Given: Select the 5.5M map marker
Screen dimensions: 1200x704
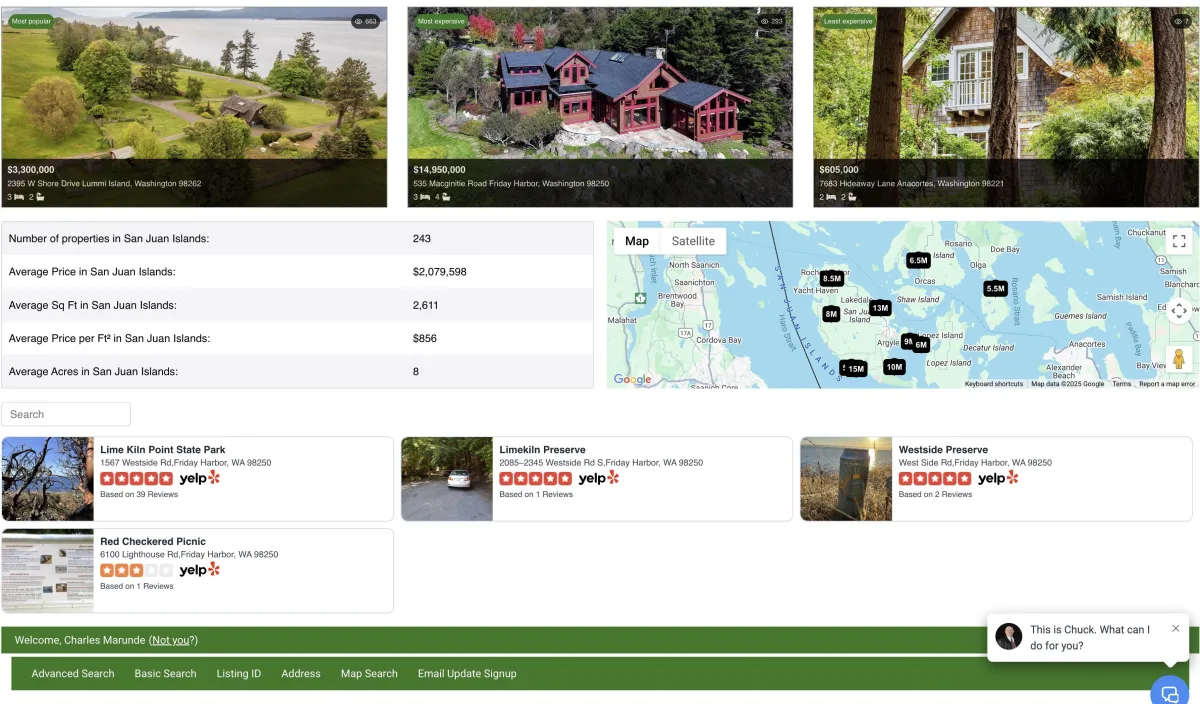Looking at the screenshot, I should click(995, 289).
